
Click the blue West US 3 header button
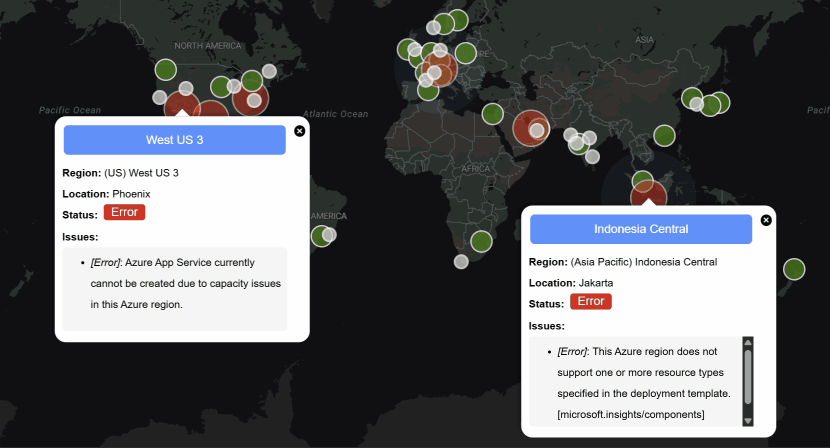175,140
